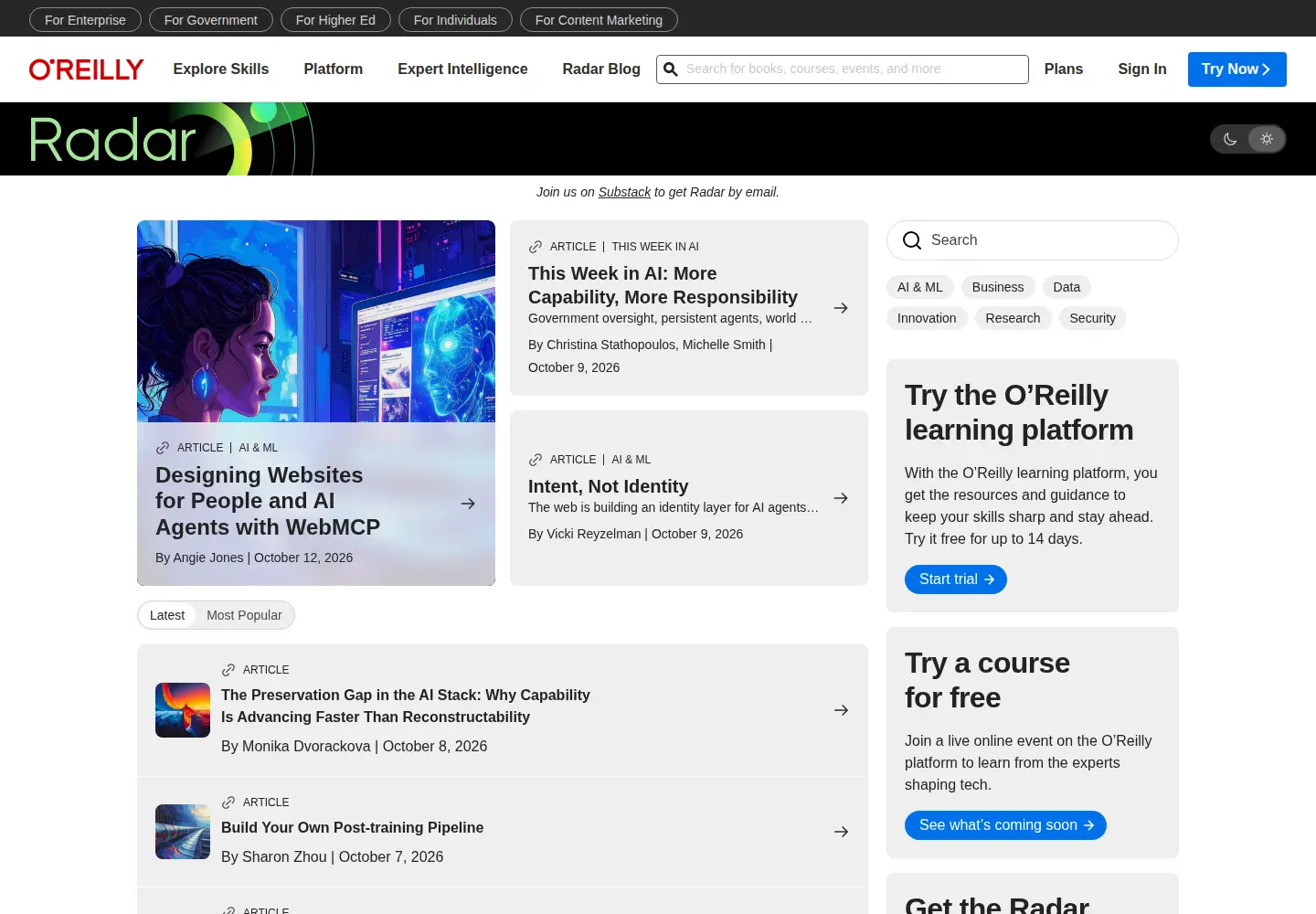This screenshot has width=1316, height=914.
Task: Go to Radar Blog
Action: [x=601, y=69]
